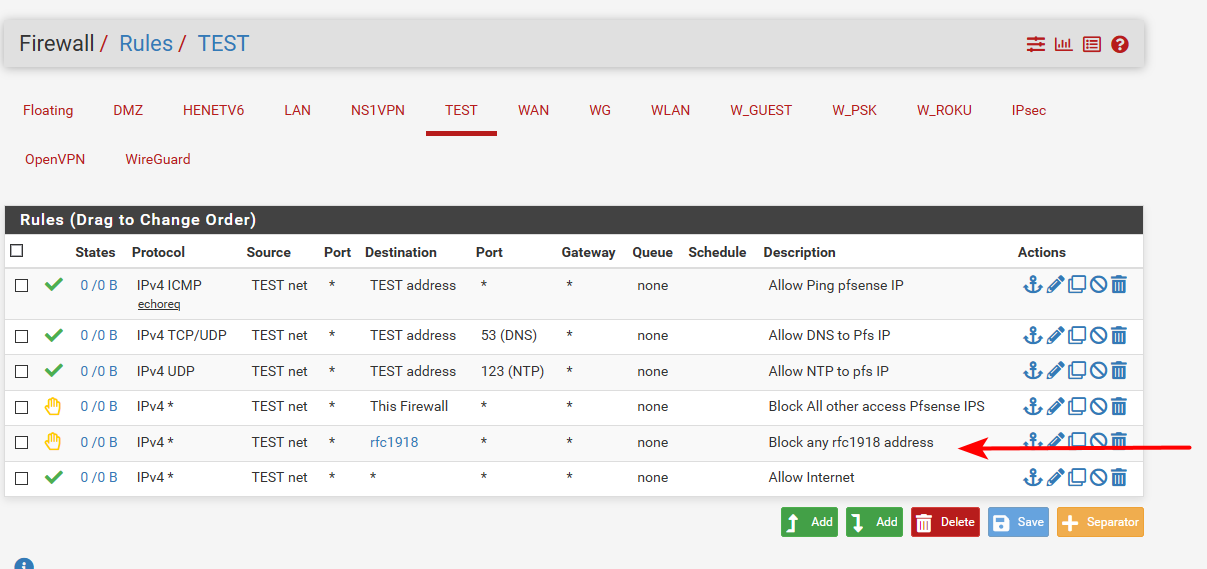Edit the Allow DNS to Pfs IP rule
Viewport: 1207px width, 569px height.
1055,335
